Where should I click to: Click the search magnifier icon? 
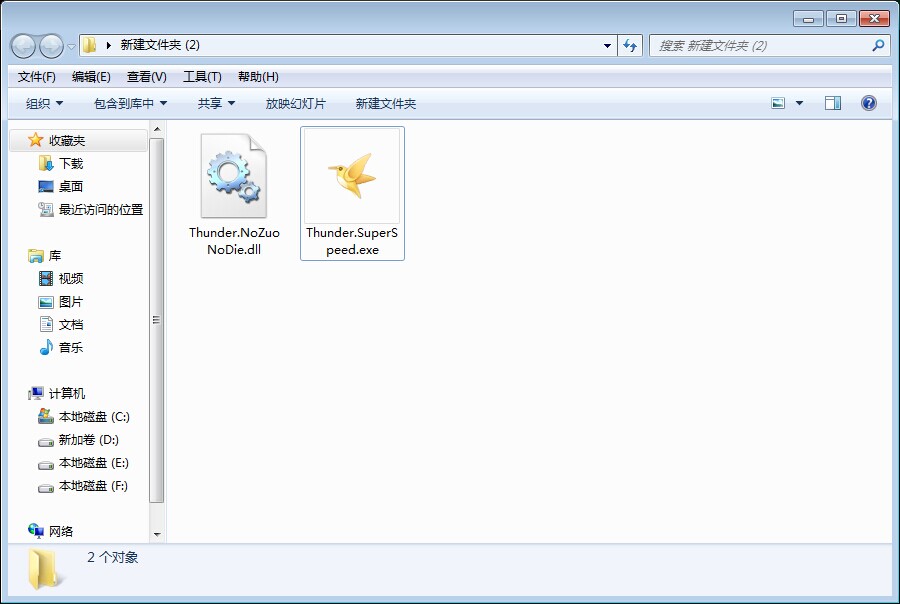pyautogui.click(x=878, y=45)
